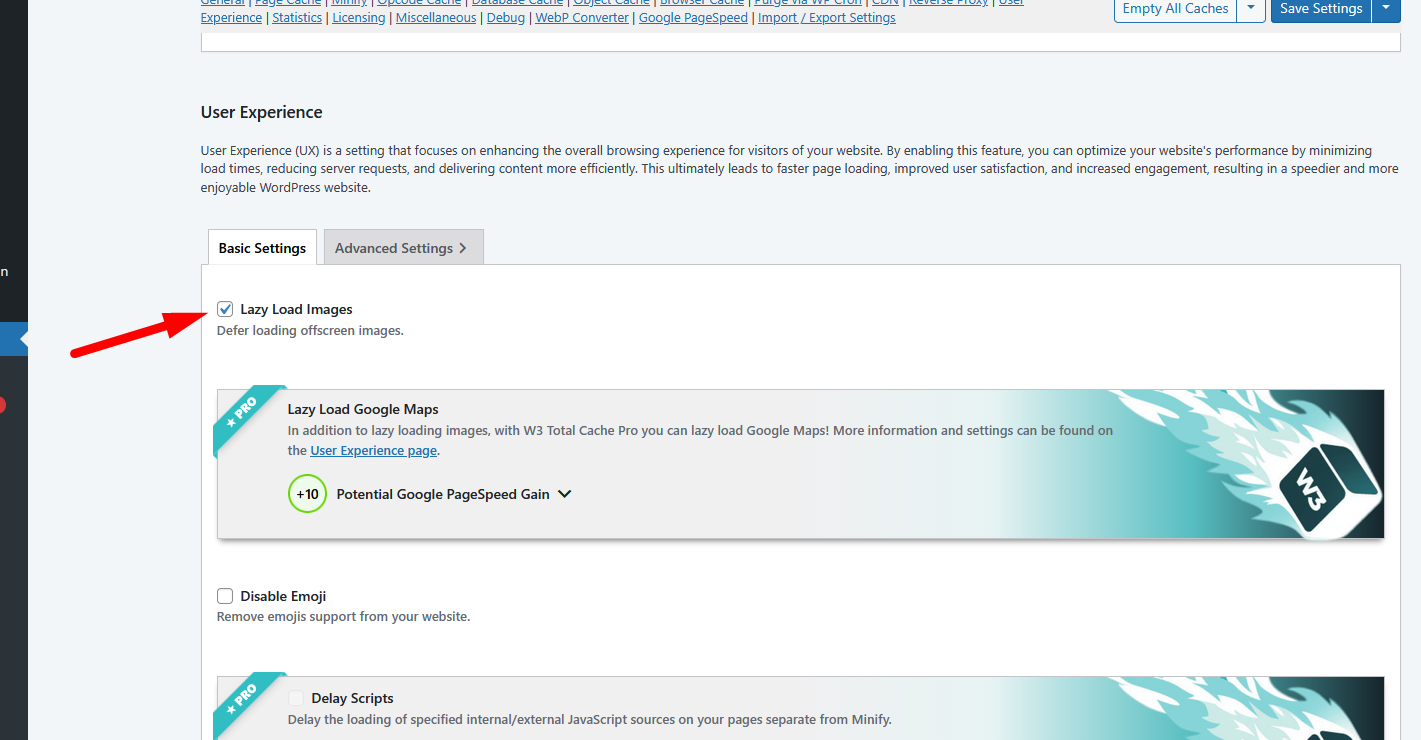This screenshot has height=740, width=1421.
Task: Go to the Google PageSpeed link
Action: pyautogui.click(x=693, y=18)
